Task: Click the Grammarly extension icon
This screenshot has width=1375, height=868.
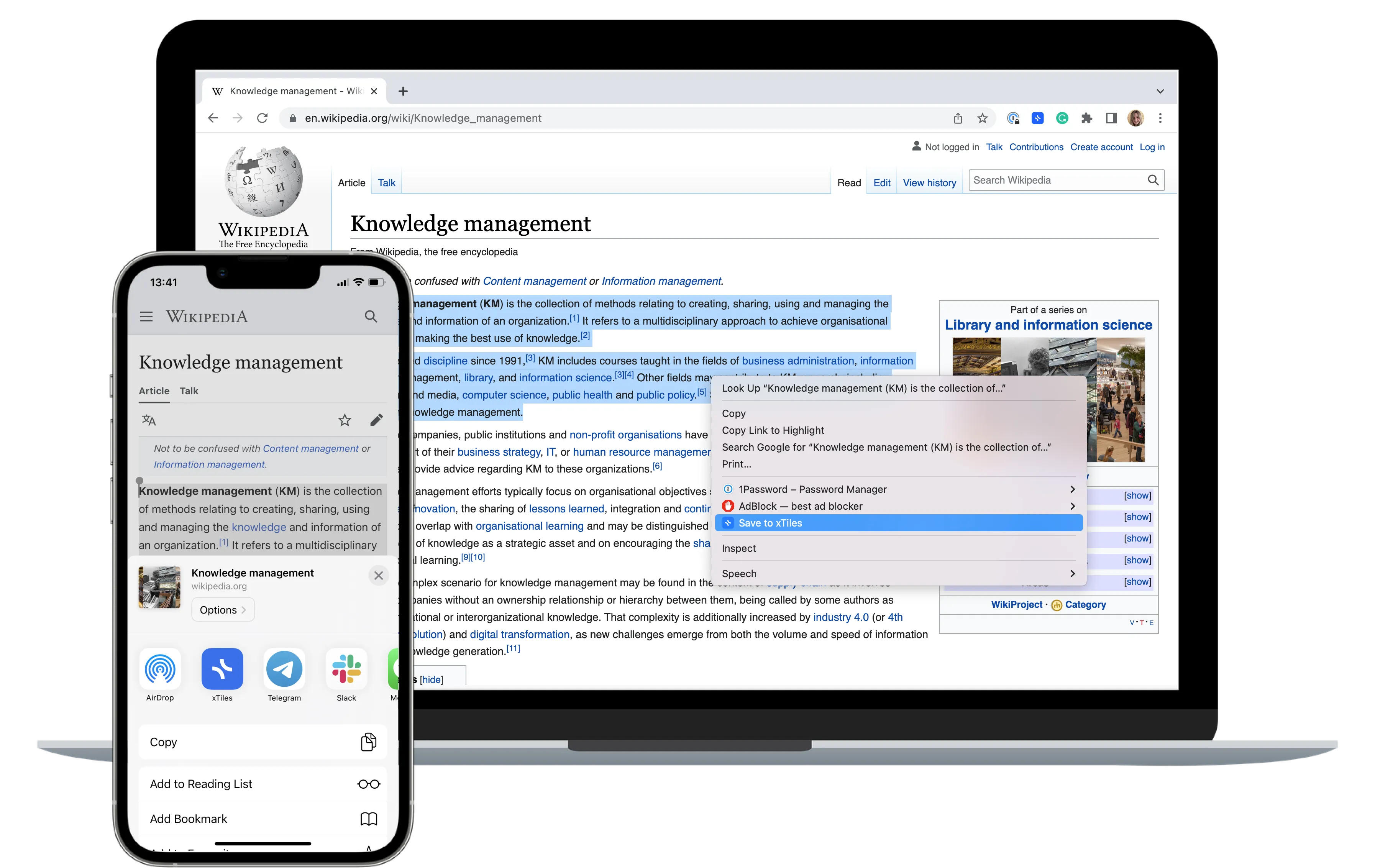Action: coord(1062,118)
